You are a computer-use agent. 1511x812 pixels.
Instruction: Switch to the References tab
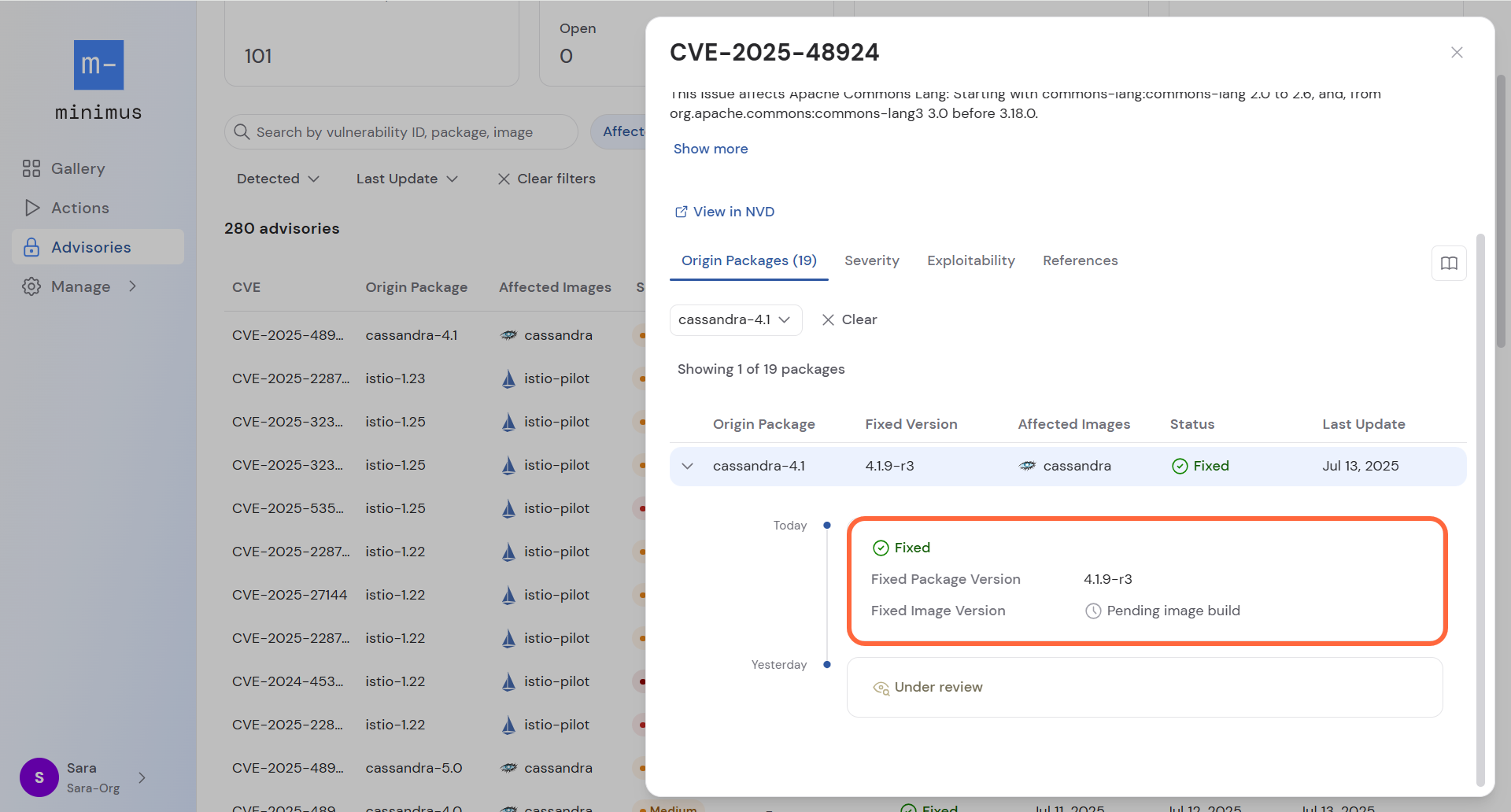click(x=1081, y=260)
